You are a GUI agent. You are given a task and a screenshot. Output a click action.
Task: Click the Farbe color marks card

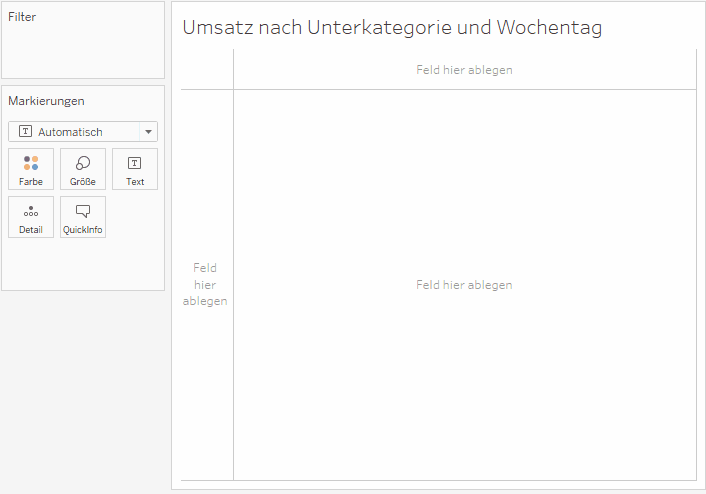click(31, 169)
